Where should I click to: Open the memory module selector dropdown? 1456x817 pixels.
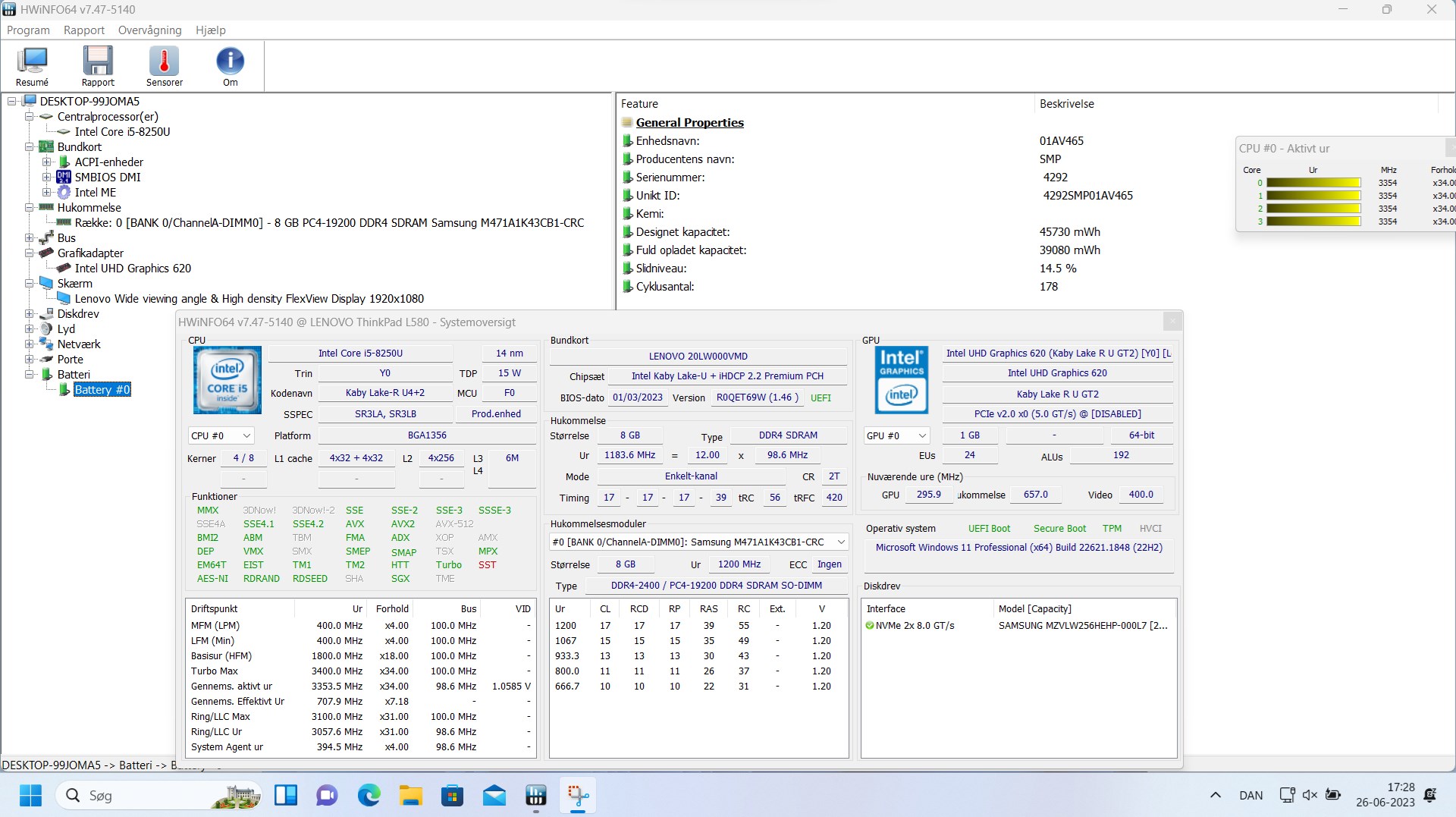pos(698,542)
